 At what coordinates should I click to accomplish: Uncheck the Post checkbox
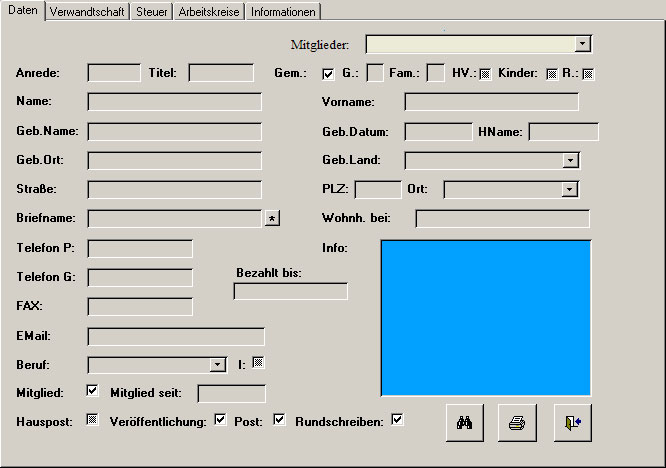point(279,420)
